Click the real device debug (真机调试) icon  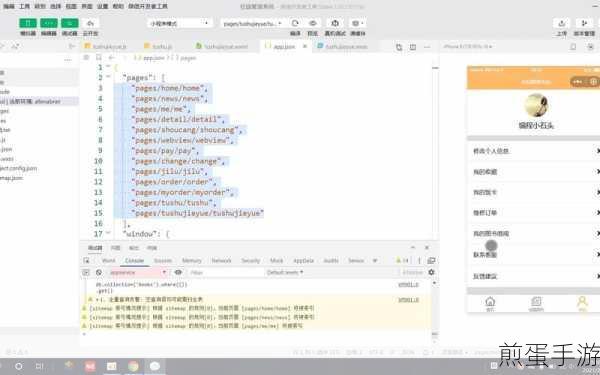335,23
